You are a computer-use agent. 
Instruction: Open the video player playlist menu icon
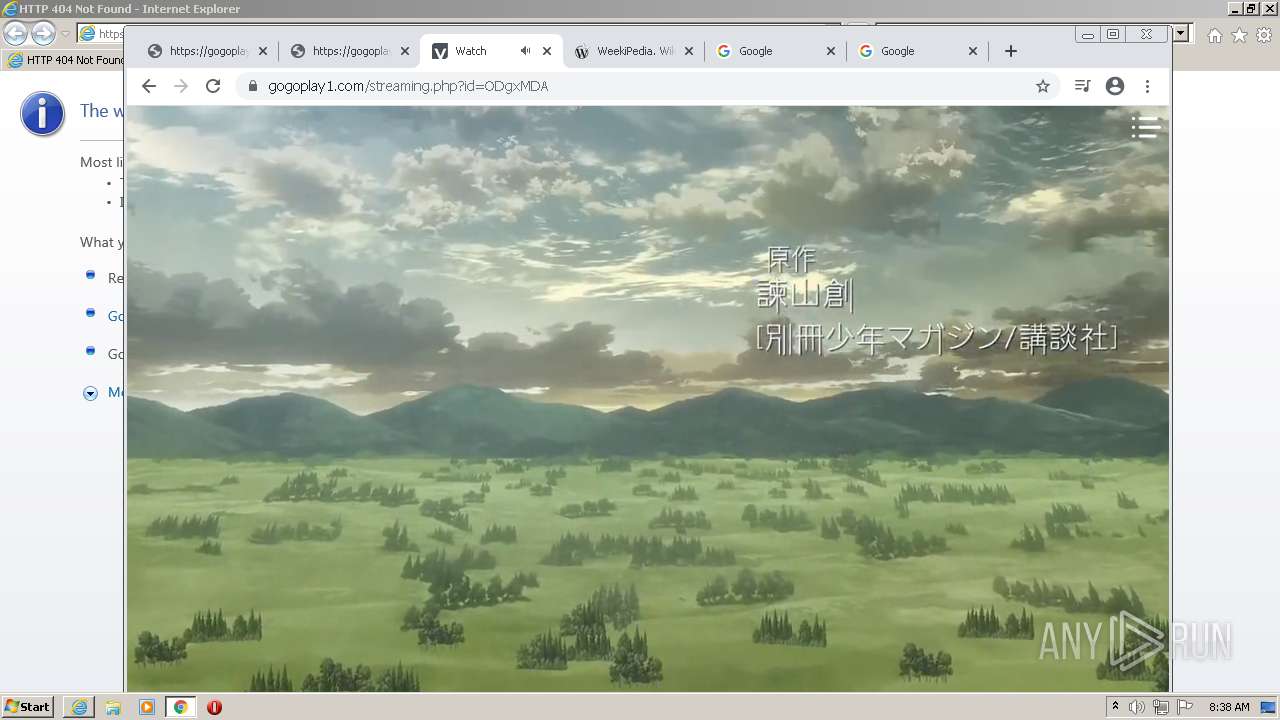pyautogui.click(x=1146, y=127)
